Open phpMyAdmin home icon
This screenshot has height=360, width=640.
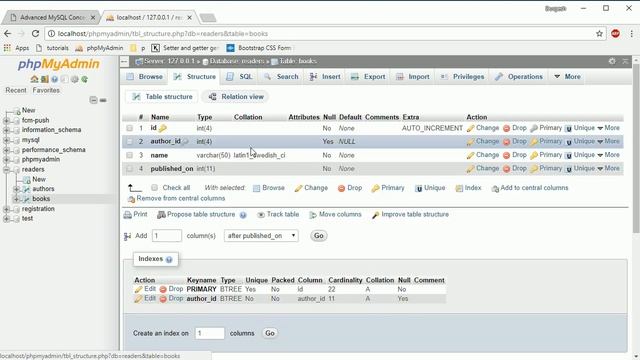pos(34,79)
